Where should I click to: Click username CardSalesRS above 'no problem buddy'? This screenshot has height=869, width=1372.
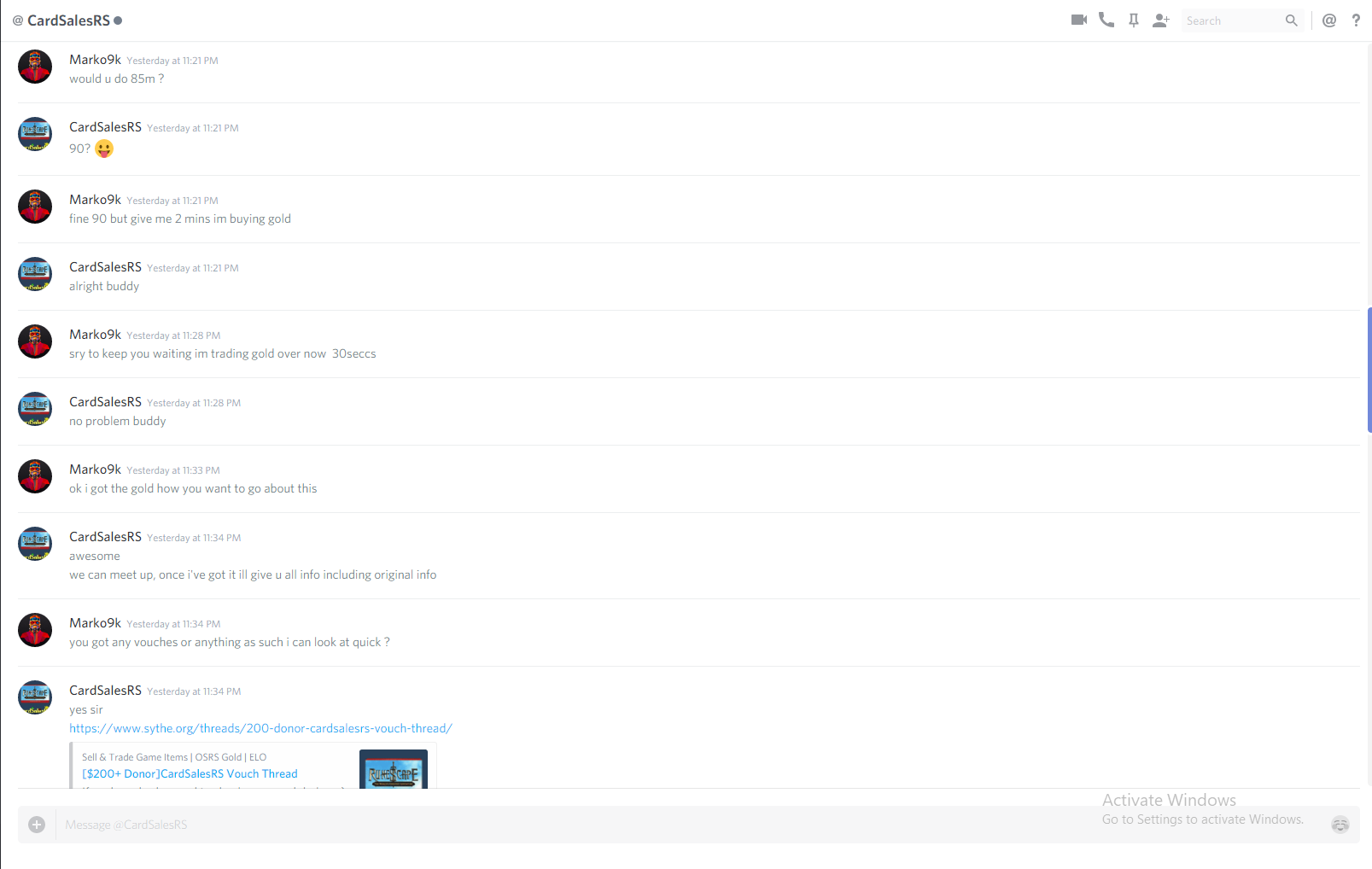click(105, 402)
